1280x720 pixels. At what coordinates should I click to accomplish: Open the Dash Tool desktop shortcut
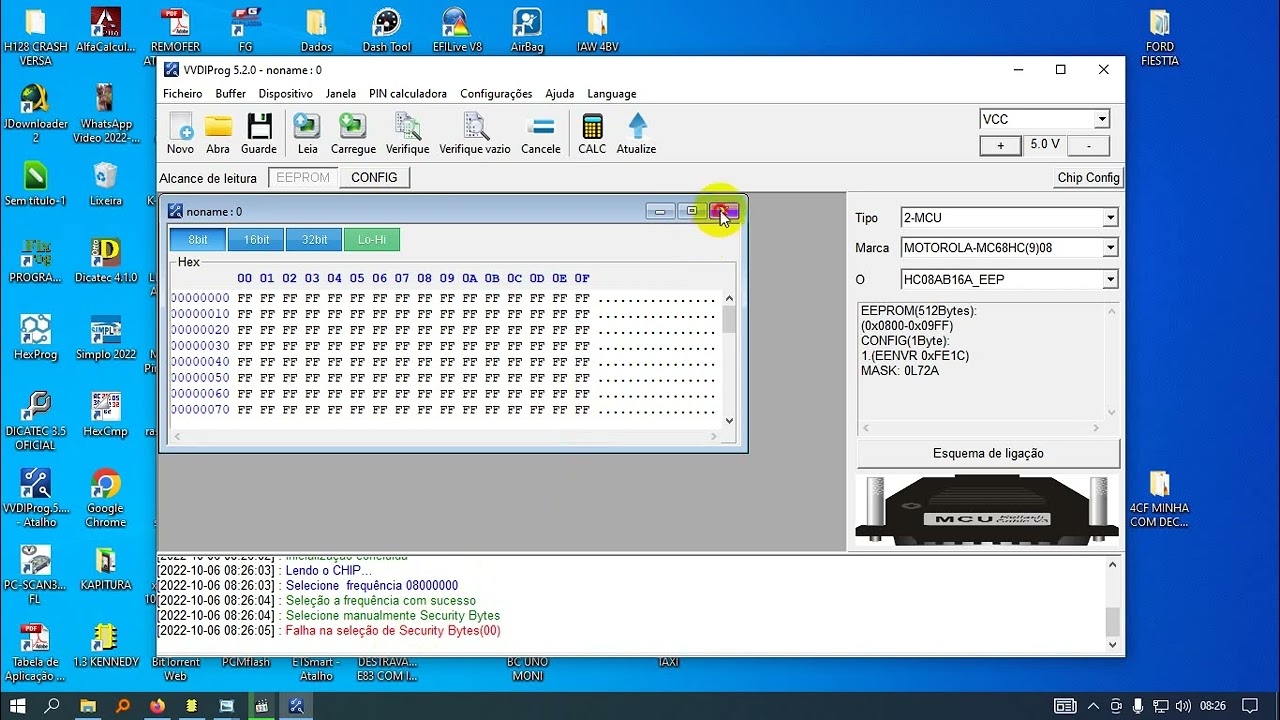(x=386, y=30)
